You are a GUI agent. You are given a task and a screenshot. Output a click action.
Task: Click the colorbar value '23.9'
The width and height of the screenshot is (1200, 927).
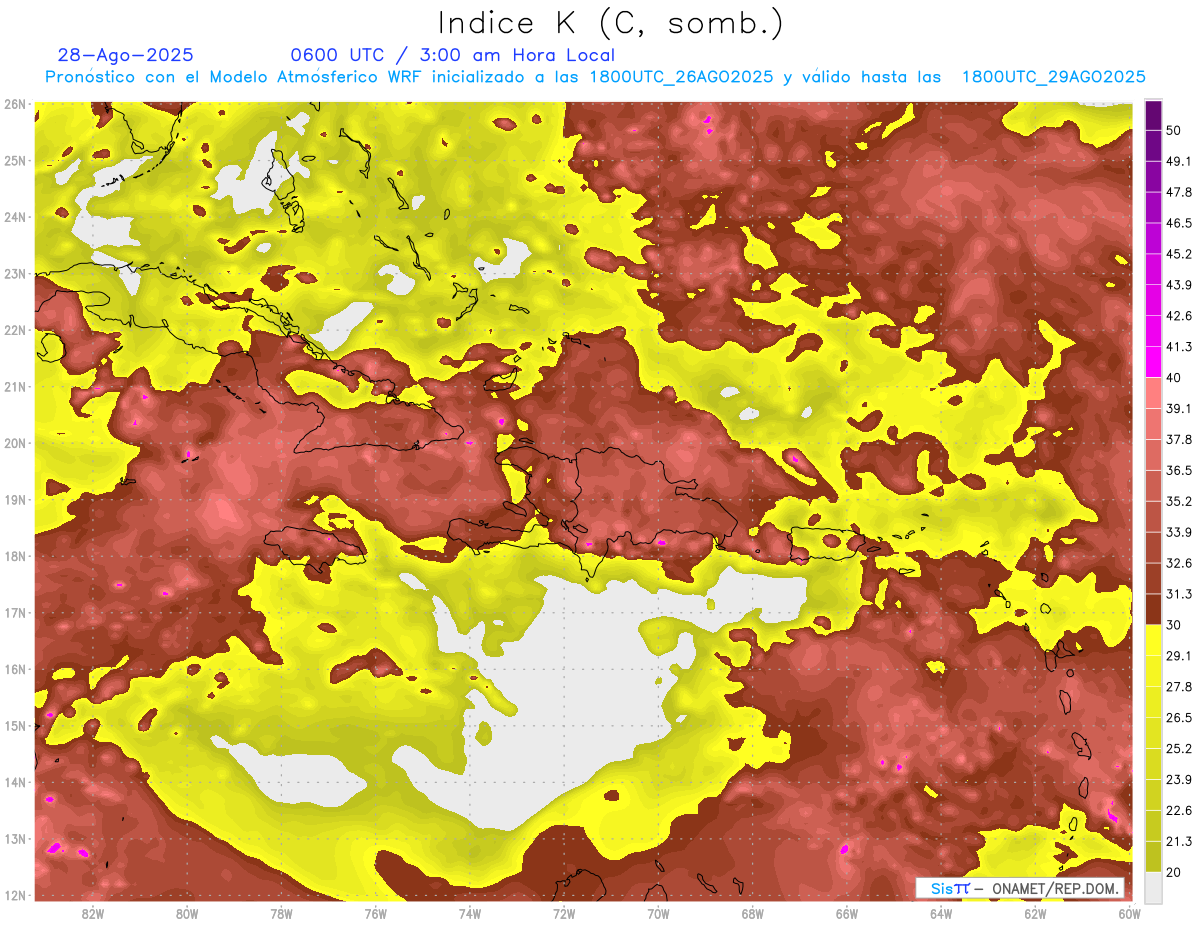pos(1178,779)
